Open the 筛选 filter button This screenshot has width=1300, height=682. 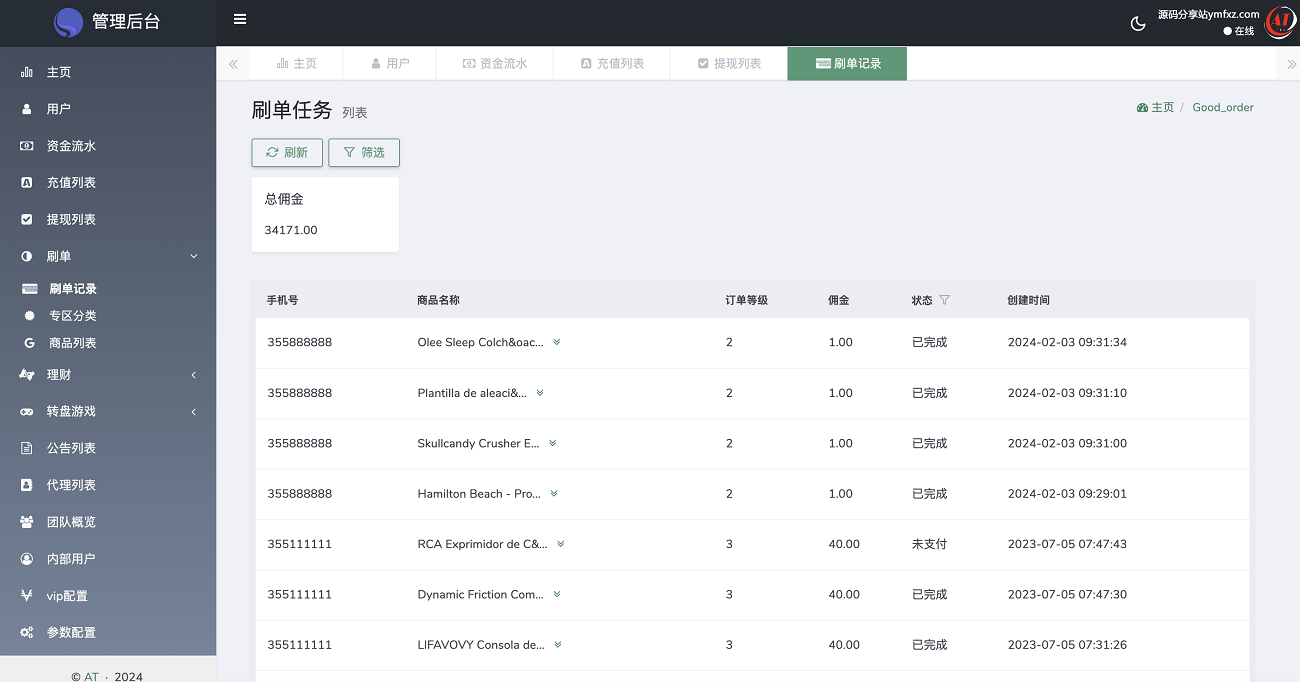[364, 152]
